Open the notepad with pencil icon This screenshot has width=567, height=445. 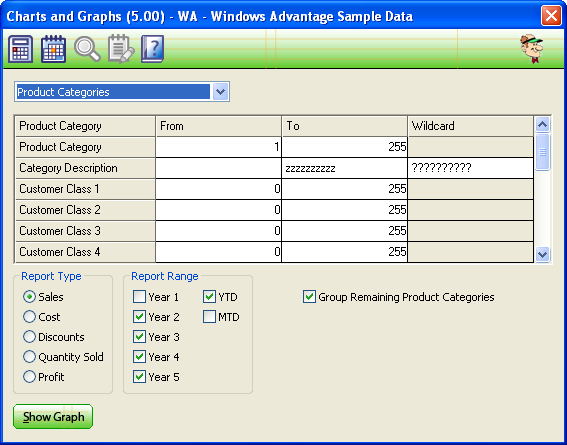121,49
